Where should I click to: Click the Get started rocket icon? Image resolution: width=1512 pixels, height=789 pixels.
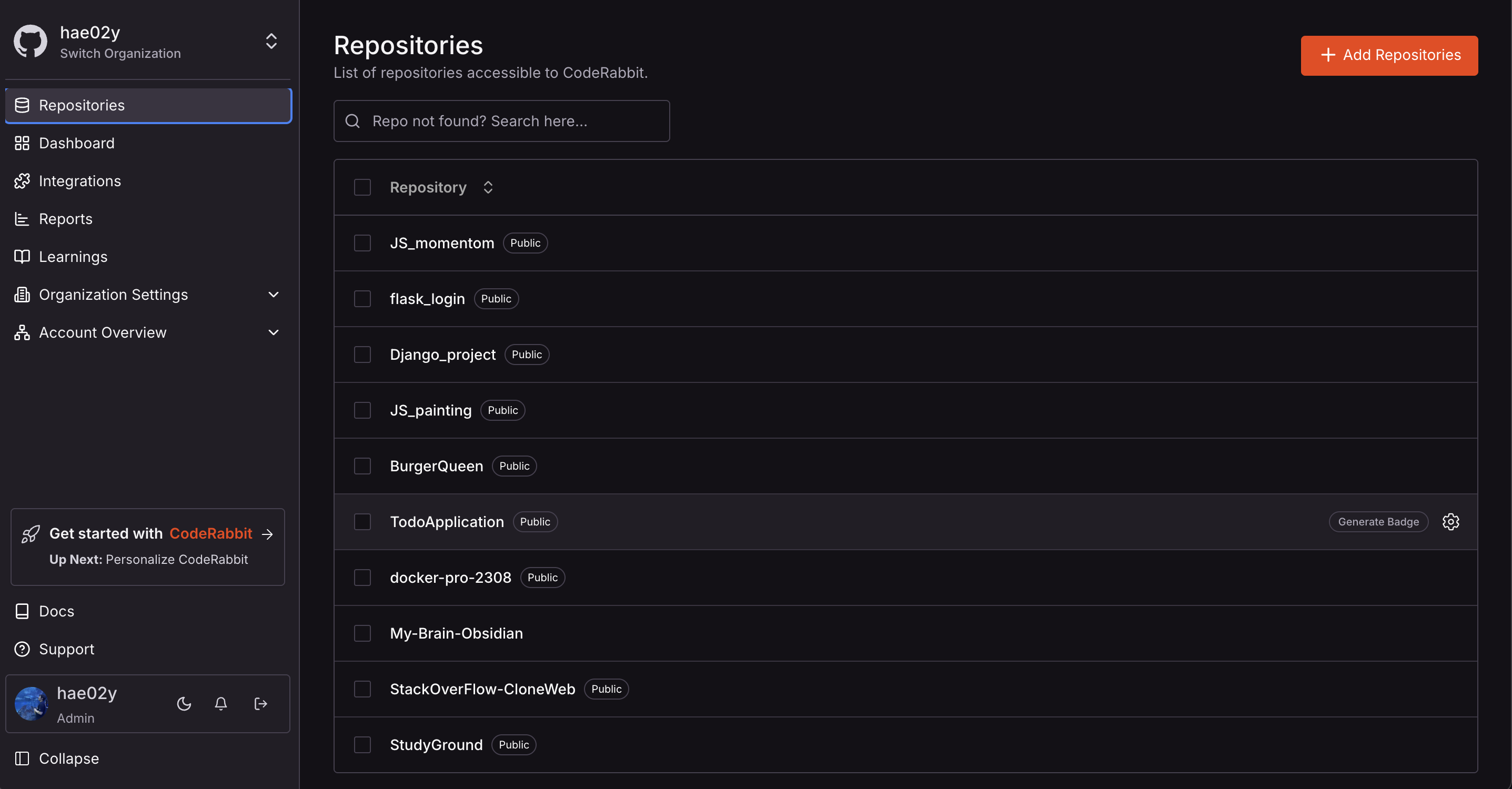point(31,534)
